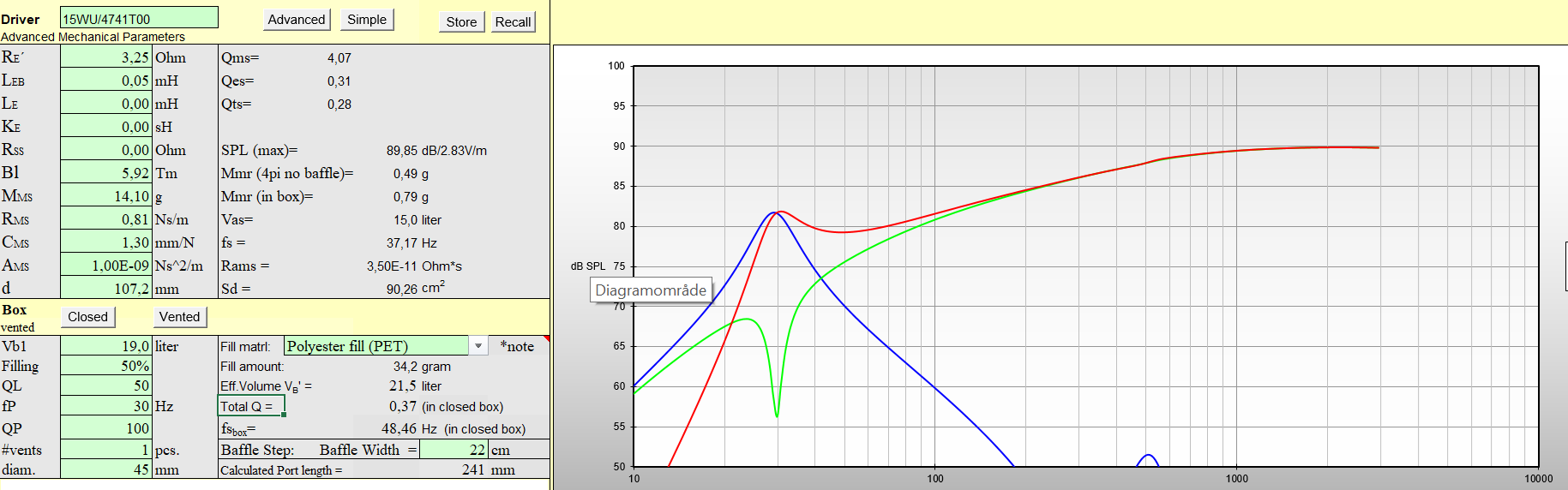This screenshot has width=1568, height=490.
Task: Click the Baffle Width value cell
Action: [x=453, y=450]
